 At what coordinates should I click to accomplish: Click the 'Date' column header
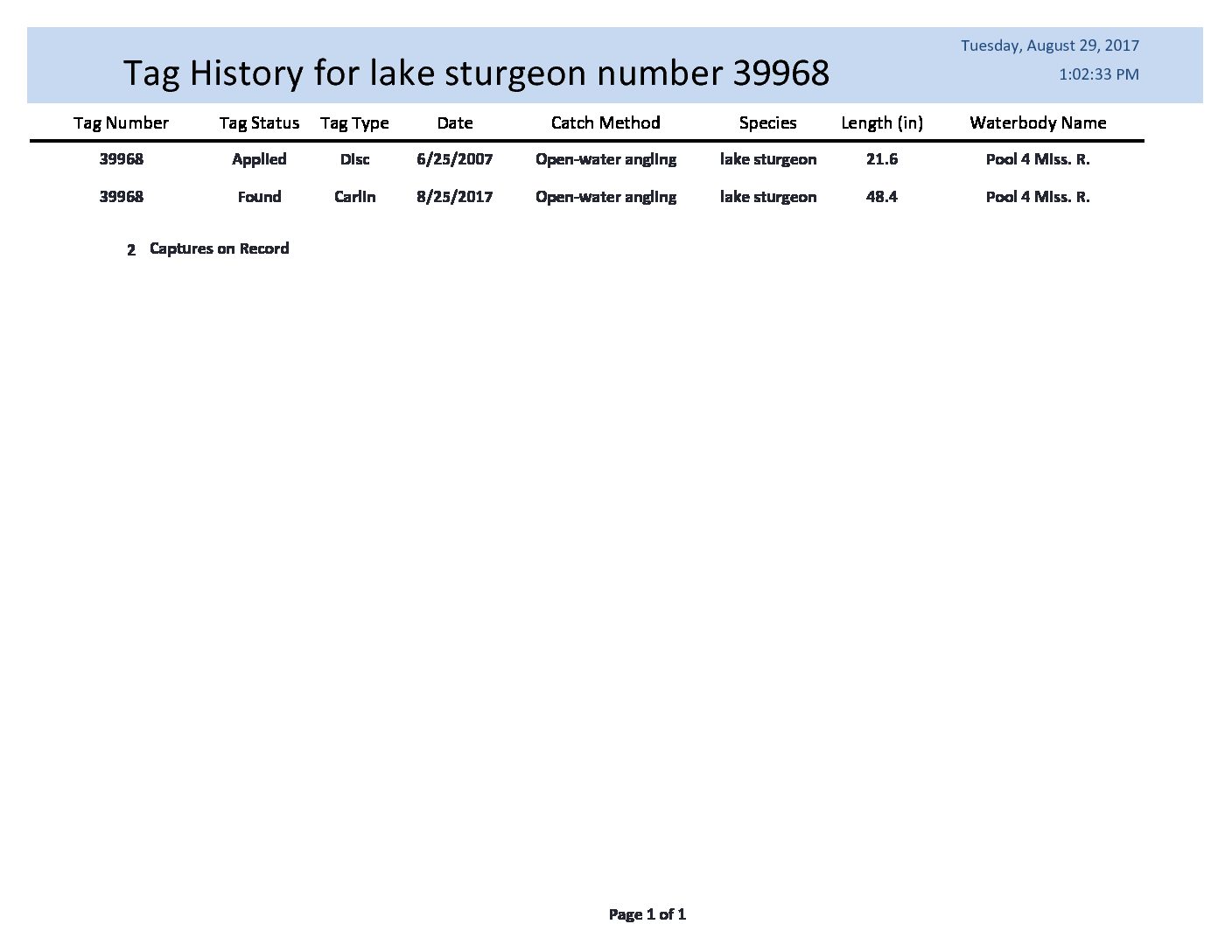(x=455, y=123)
